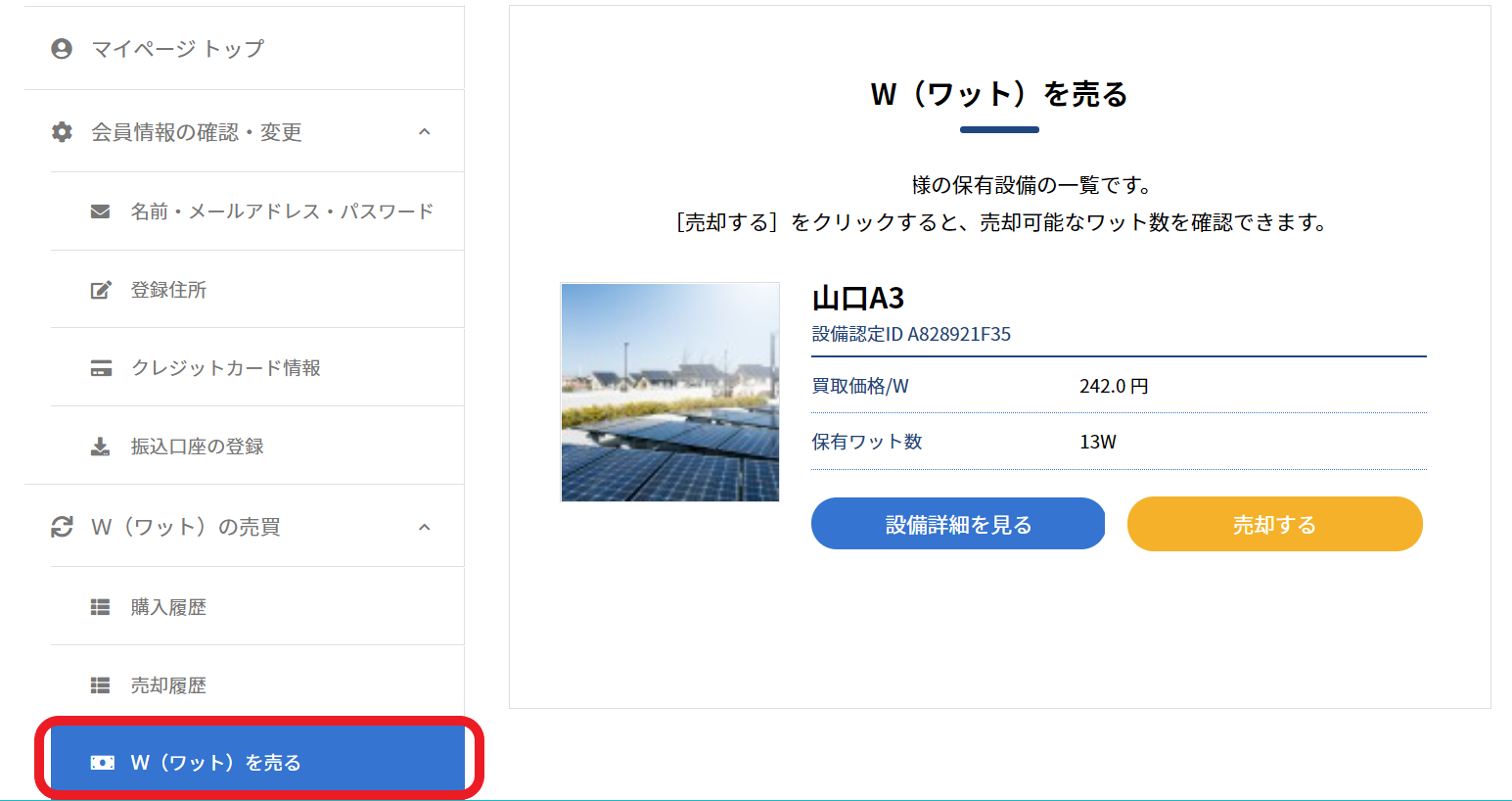Click the 設備認定ID A828921F35 text

(x=911, y=334)
